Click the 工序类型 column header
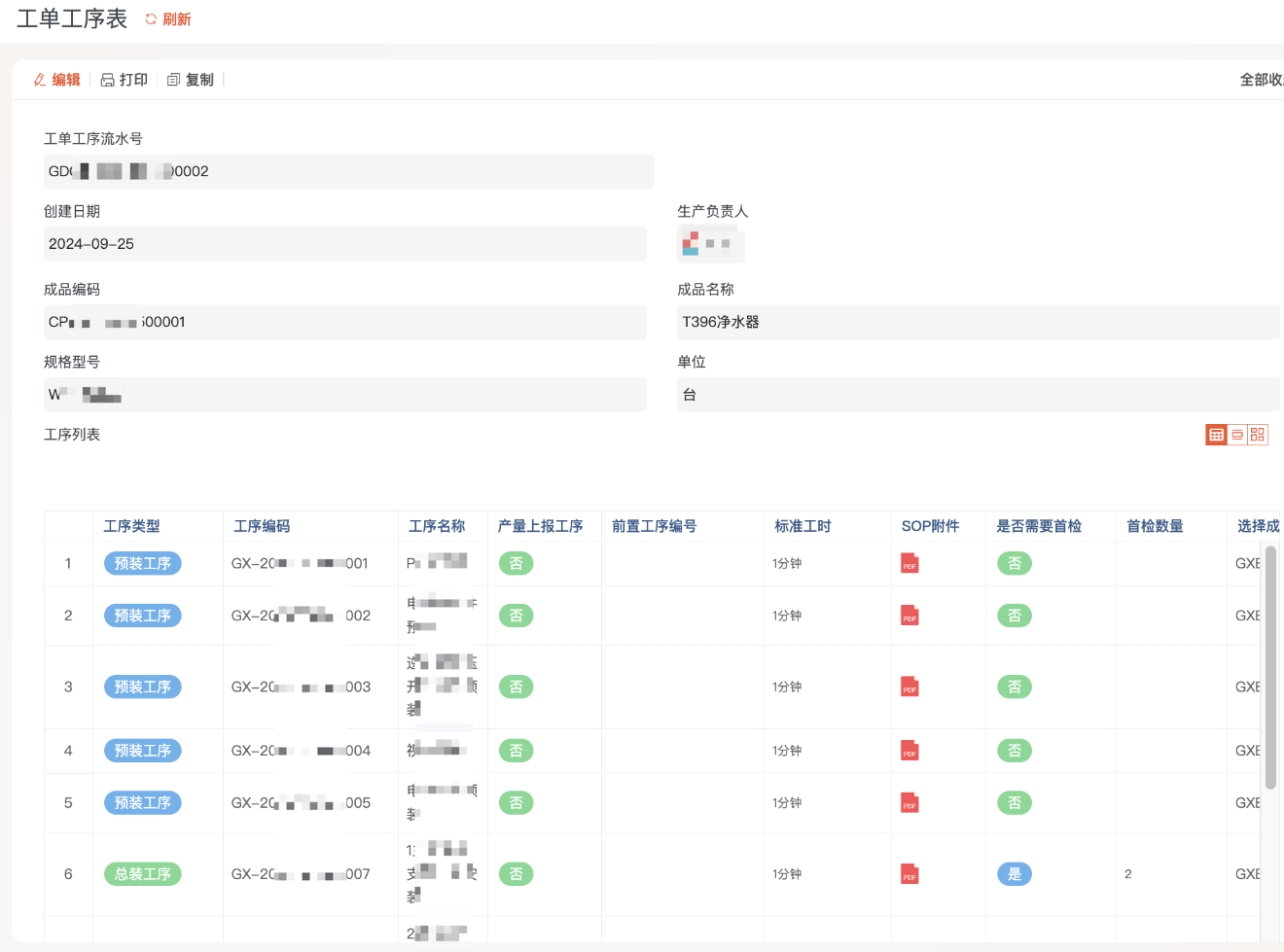Viewport: 1284px width, 952px height. coord(132,526)
